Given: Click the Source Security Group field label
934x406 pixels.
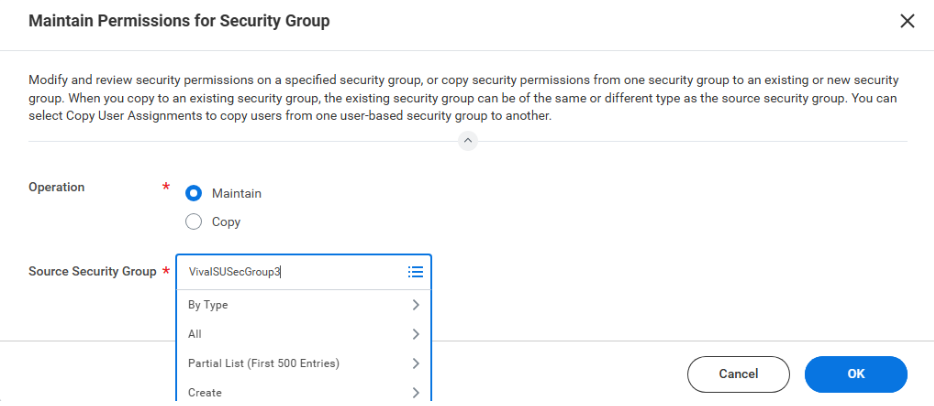Looking at the screenshot, I should (92, 271).
